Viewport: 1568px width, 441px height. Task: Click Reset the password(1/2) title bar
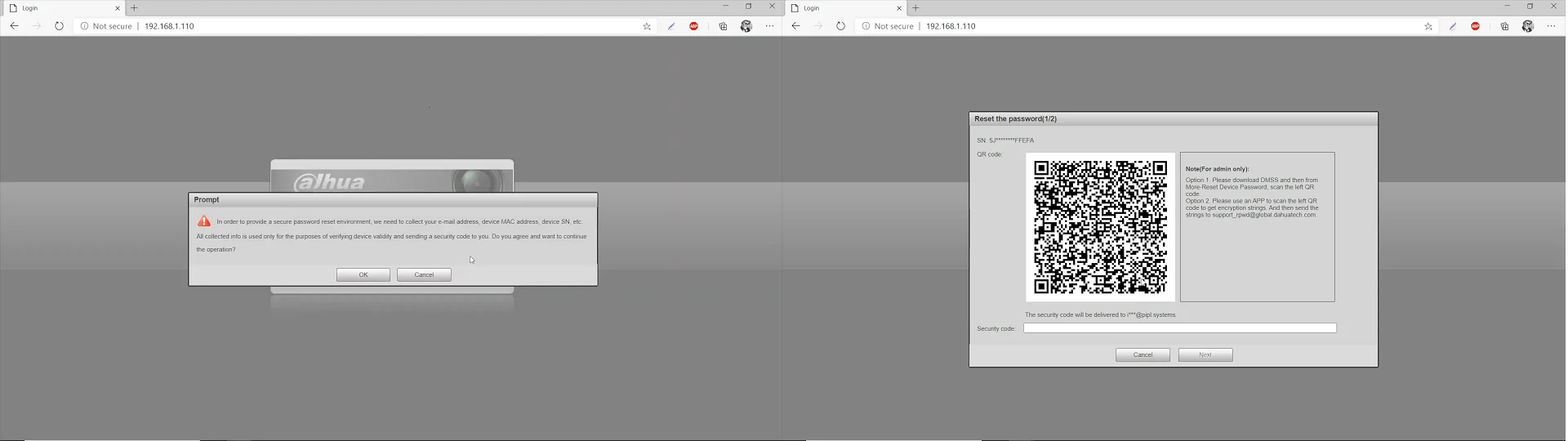pos(1174,118)
